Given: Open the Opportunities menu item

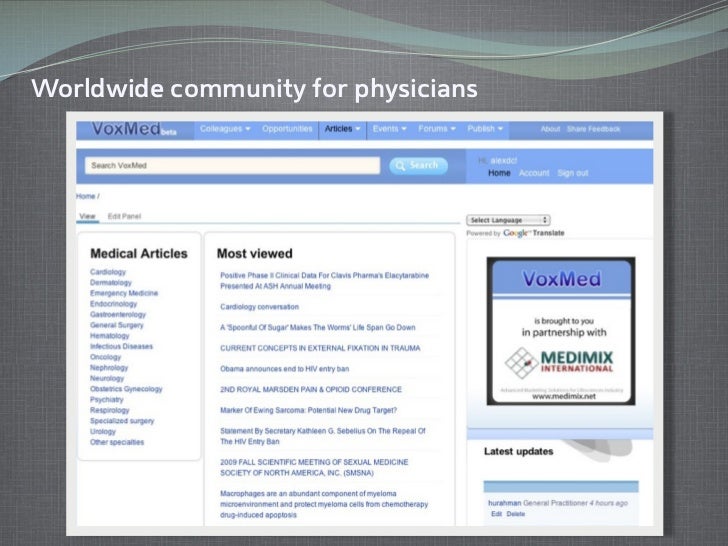Looking at the screenshot, I should coord(287,129).
